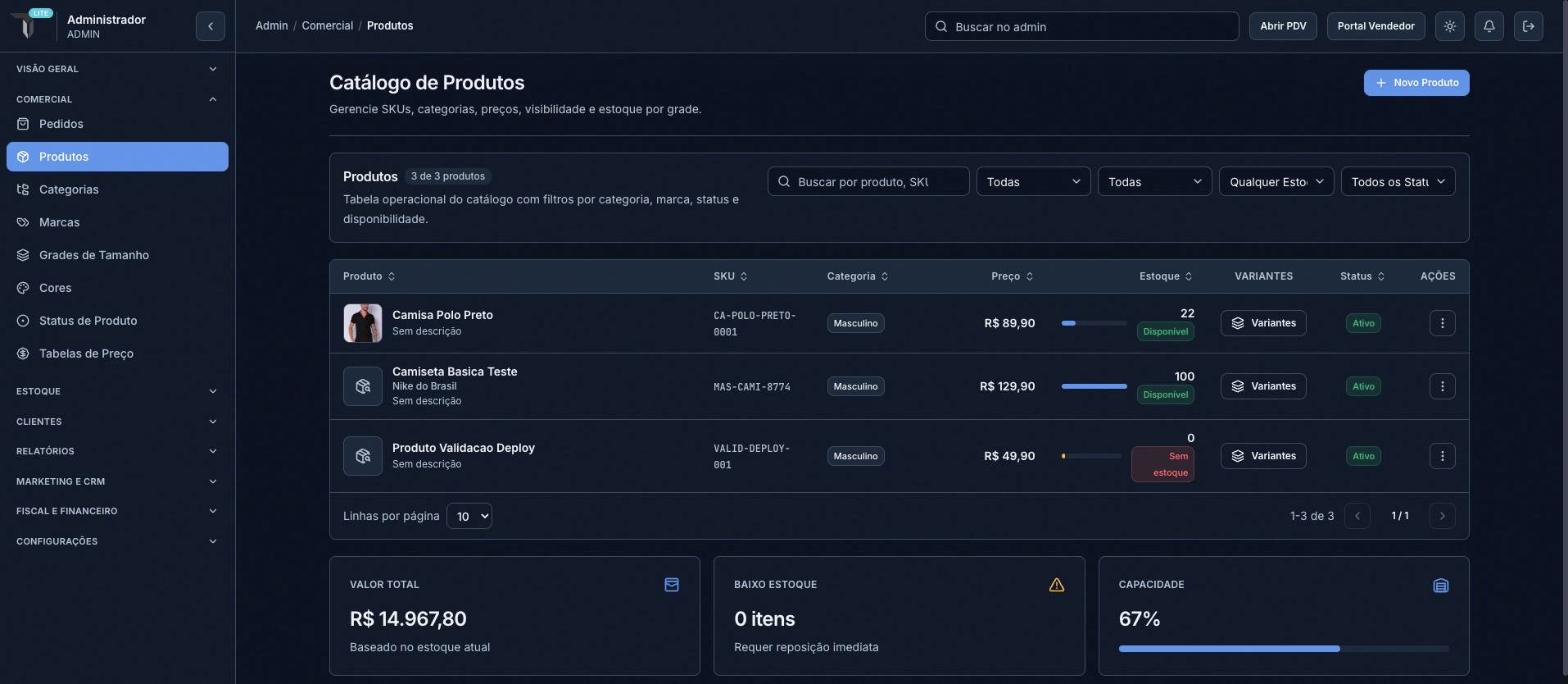The width and height of the screenshot is (1568, 684).
Task: Open the Qualquer Estoque filter dropdown
Action: point(1276,181)
